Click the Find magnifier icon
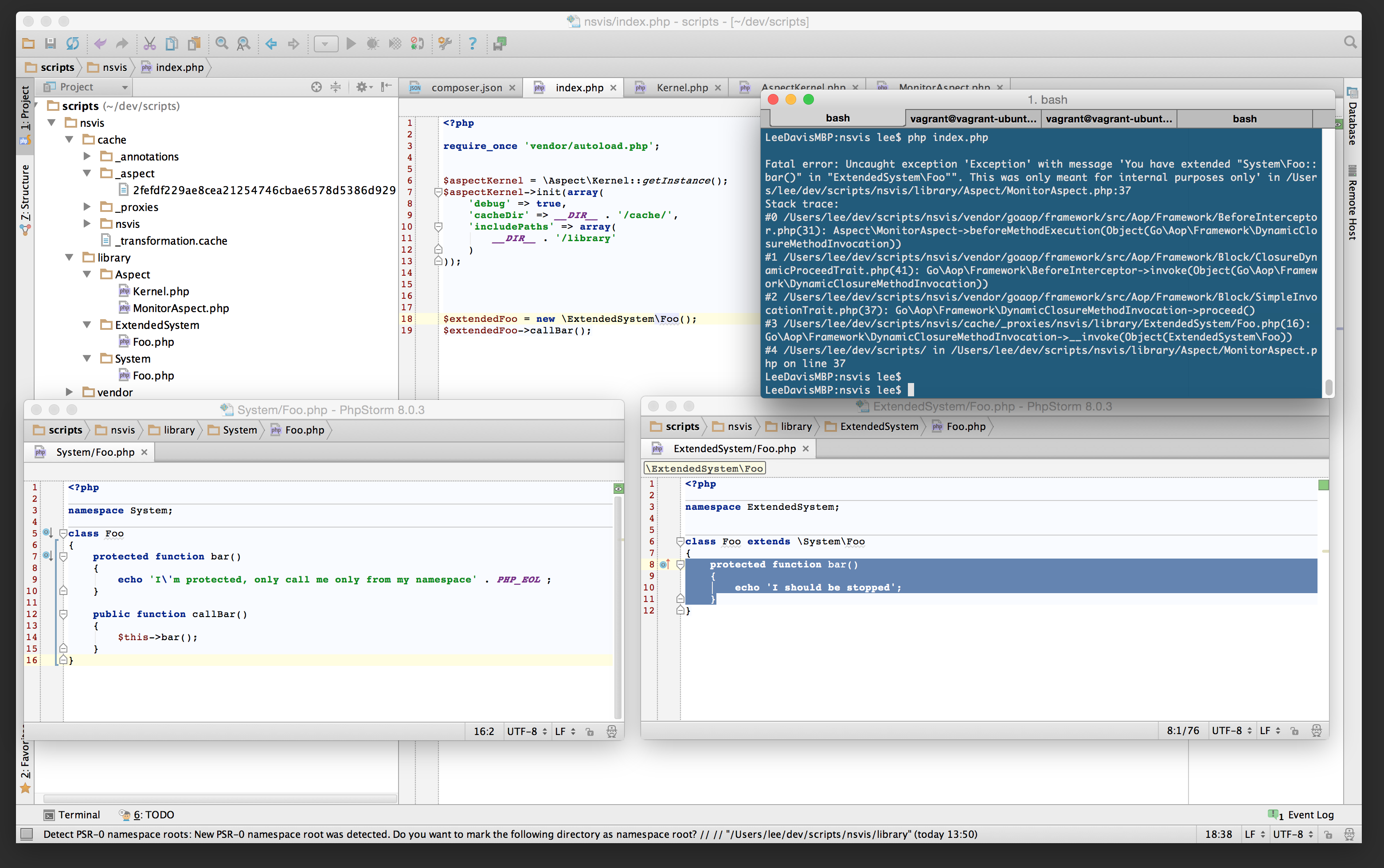1384x868 pixels. pos(222,43)
